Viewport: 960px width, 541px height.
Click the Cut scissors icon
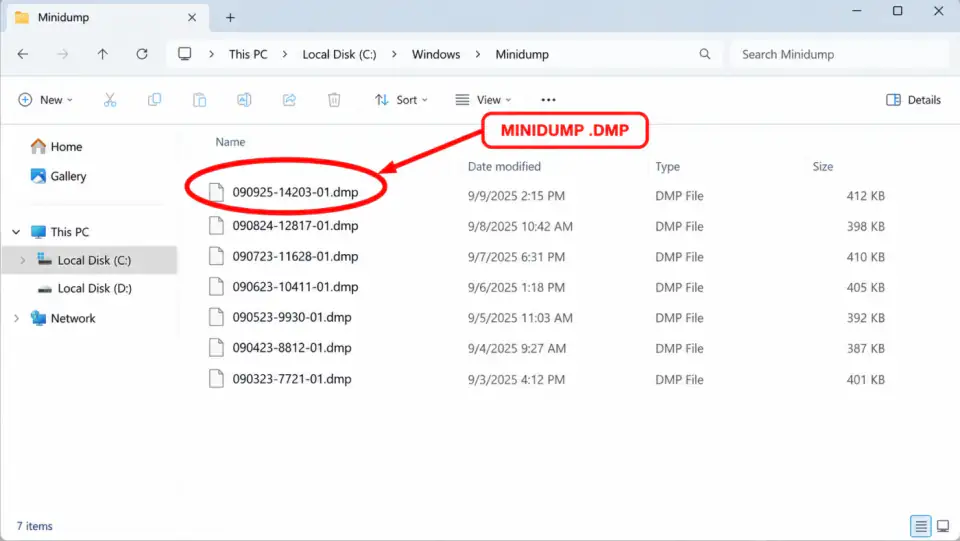[x=110, y=100]
